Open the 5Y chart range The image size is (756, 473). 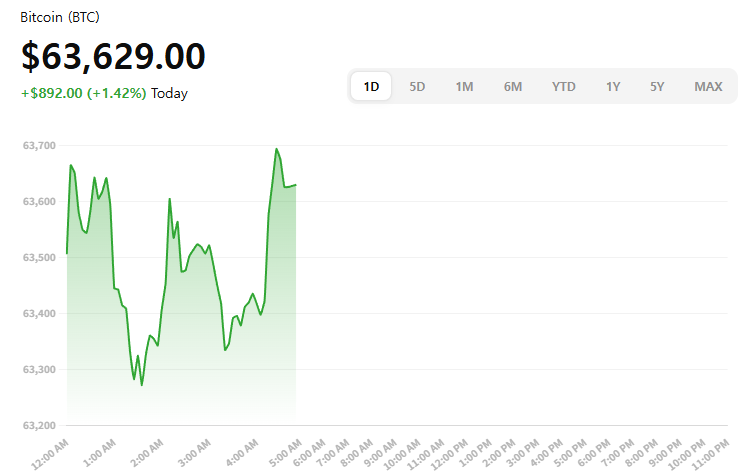657,86
